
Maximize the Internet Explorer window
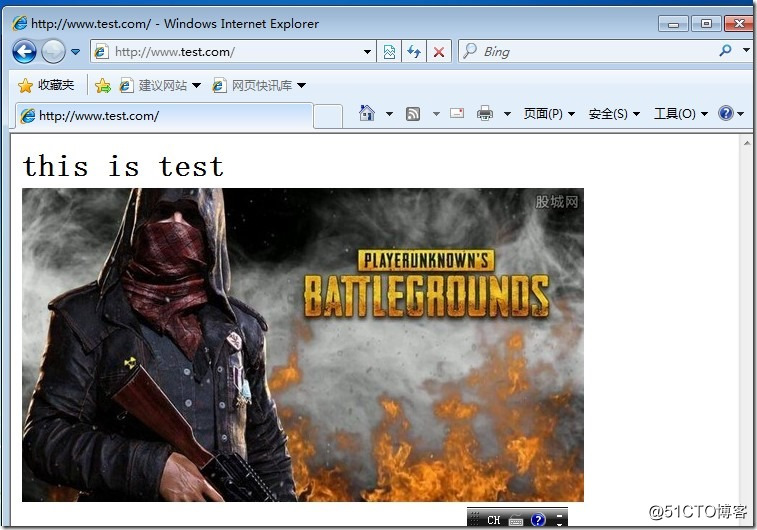click(706, 24)
